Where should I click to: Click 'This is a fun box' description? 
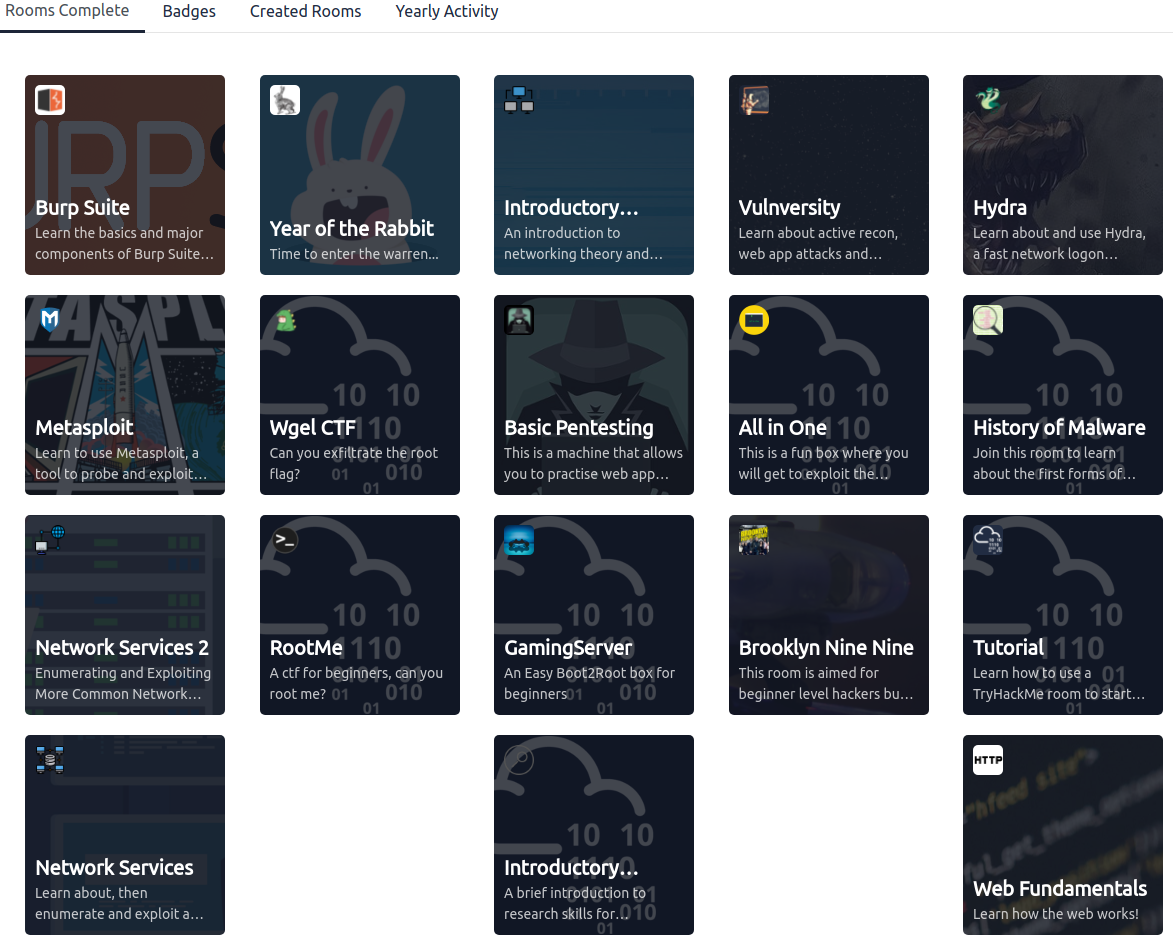pyautogui.click(x=823, y=463)
